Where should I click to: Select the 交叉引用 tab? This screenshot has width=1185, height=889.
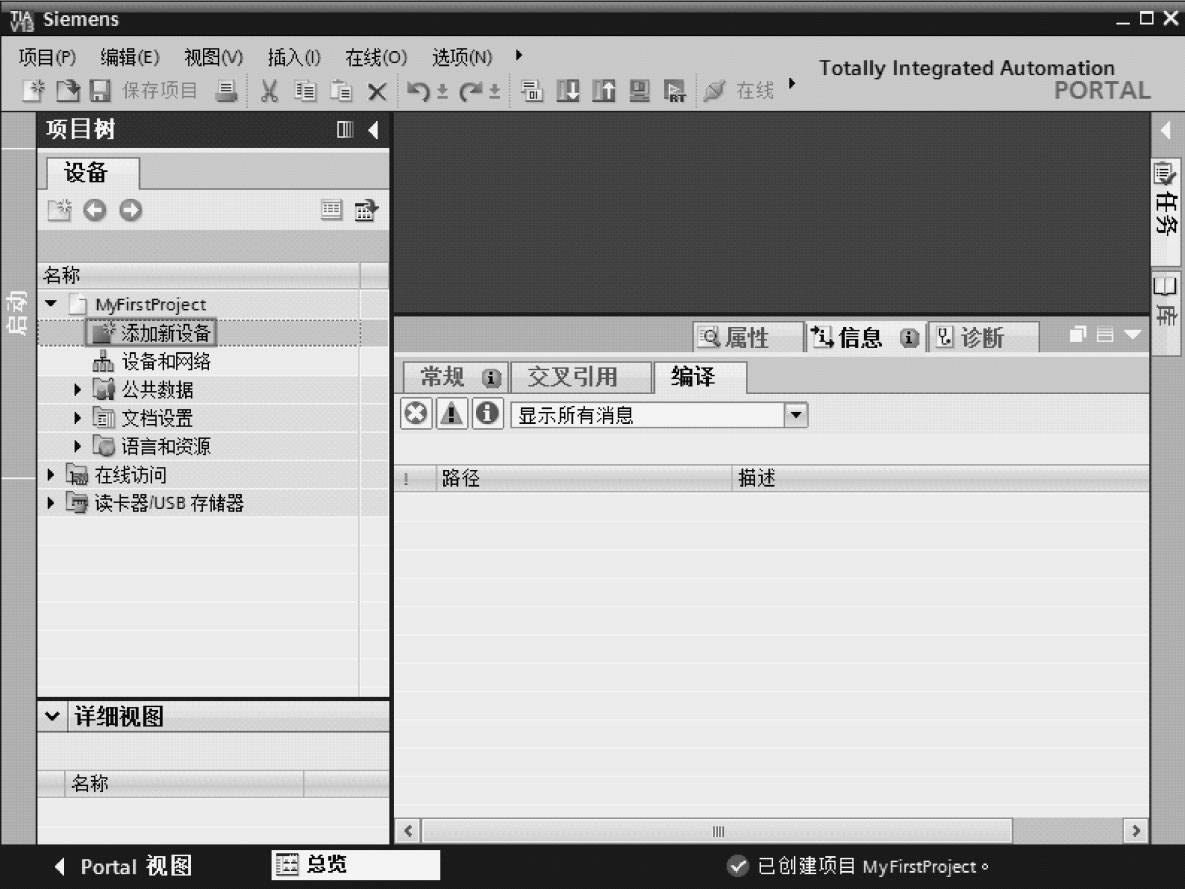pyautogui.click(x=580, y=376)
